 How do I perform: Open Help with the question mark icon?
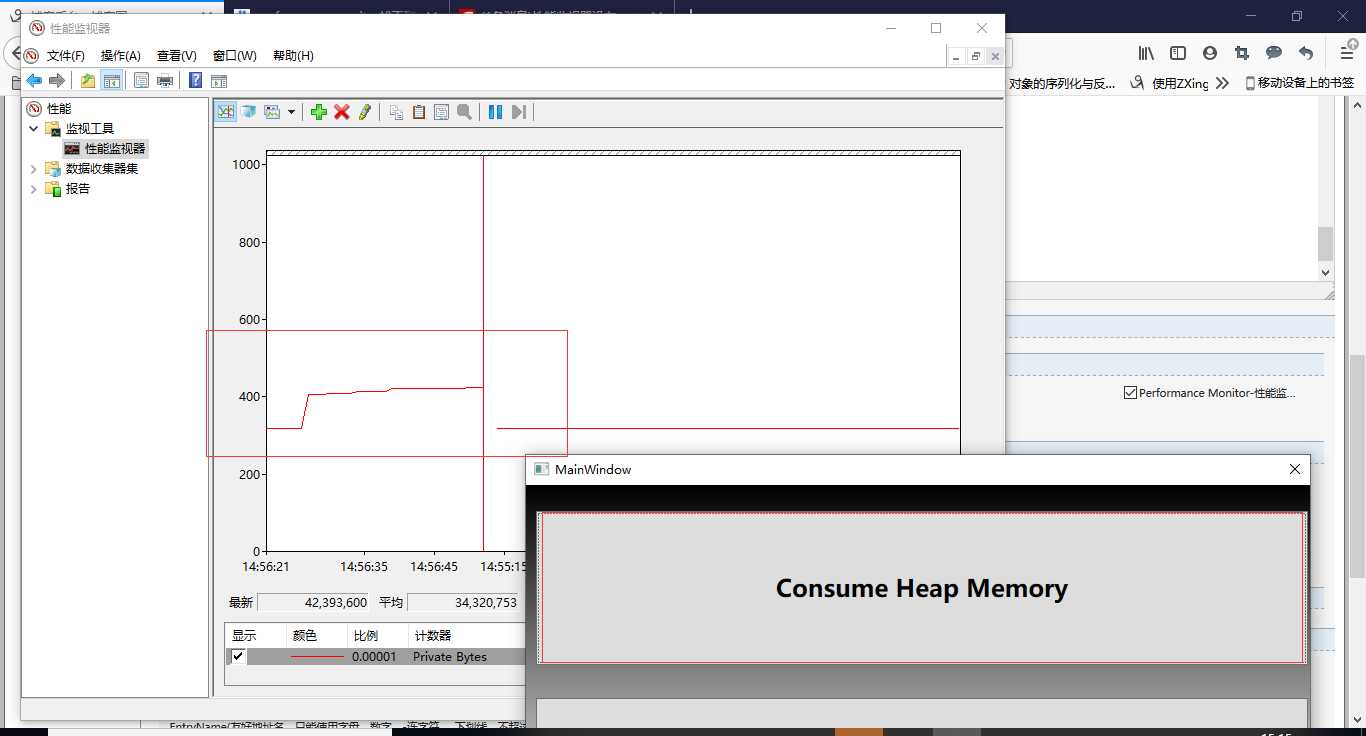tap(196, 81)
